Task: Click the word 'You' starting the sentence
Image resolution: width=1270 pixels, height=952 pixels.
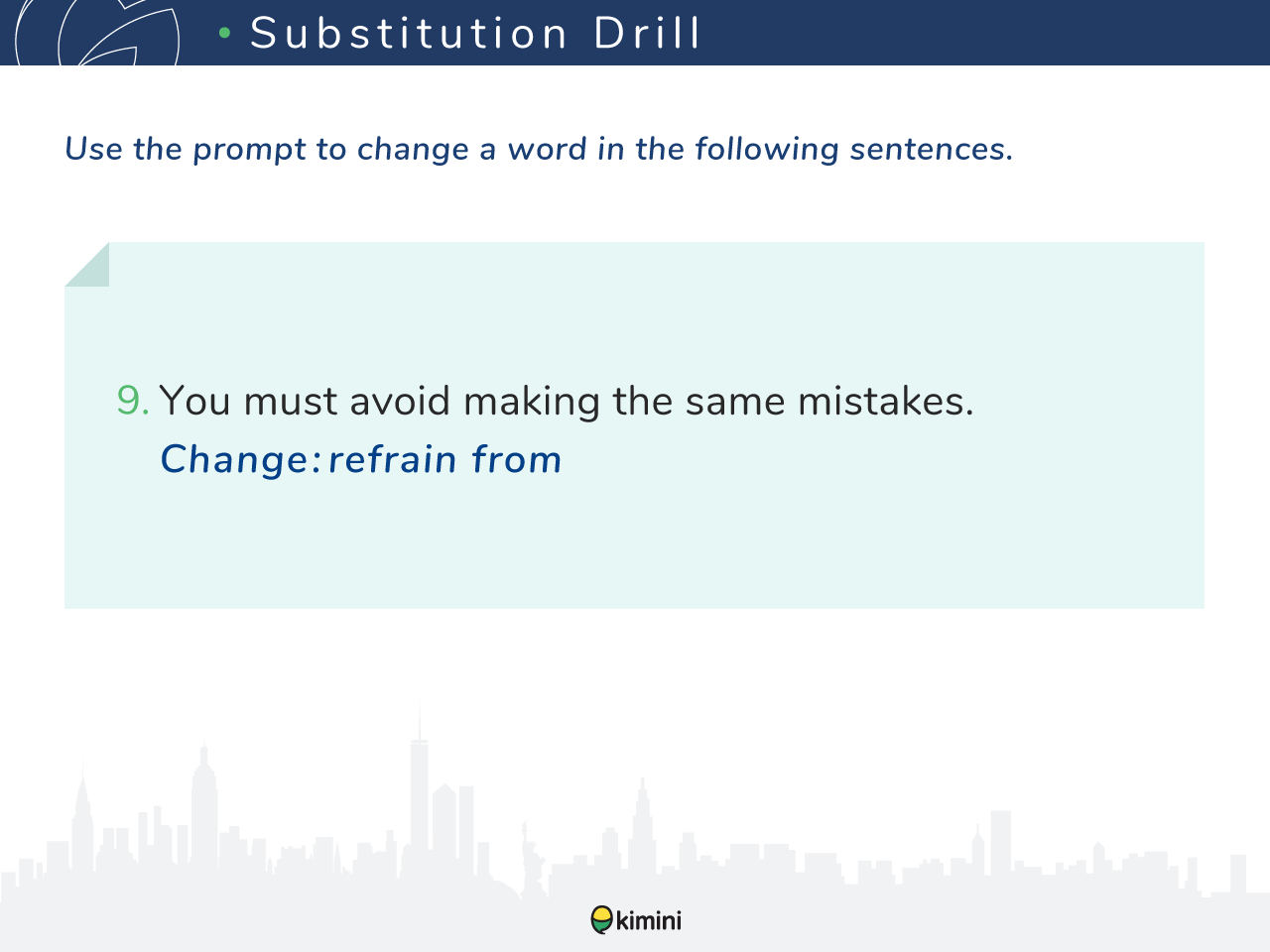Action: click(194, 401)
